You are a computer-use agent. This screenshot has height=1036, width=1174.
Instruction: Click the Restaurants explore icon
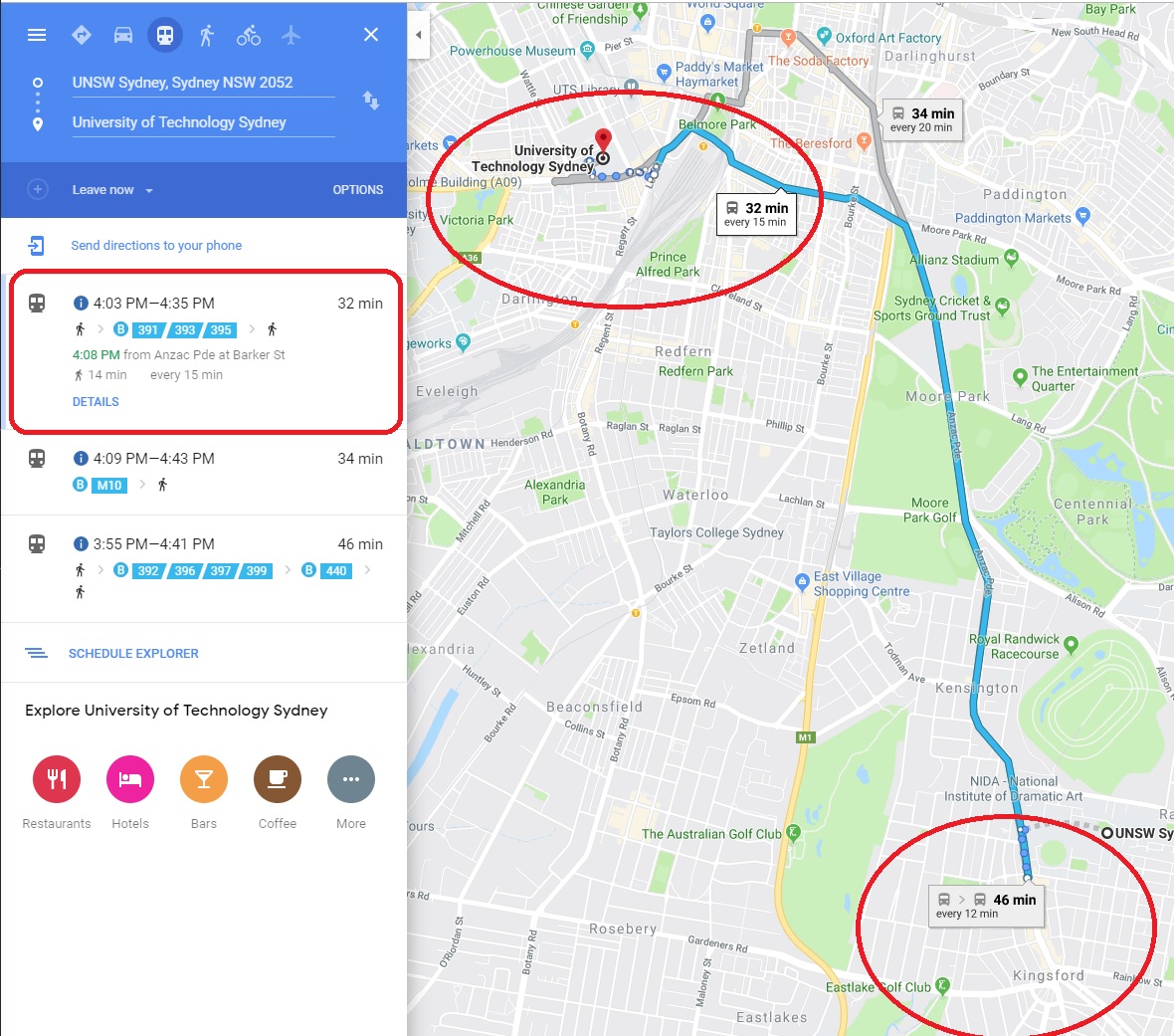tap(57, 779)
